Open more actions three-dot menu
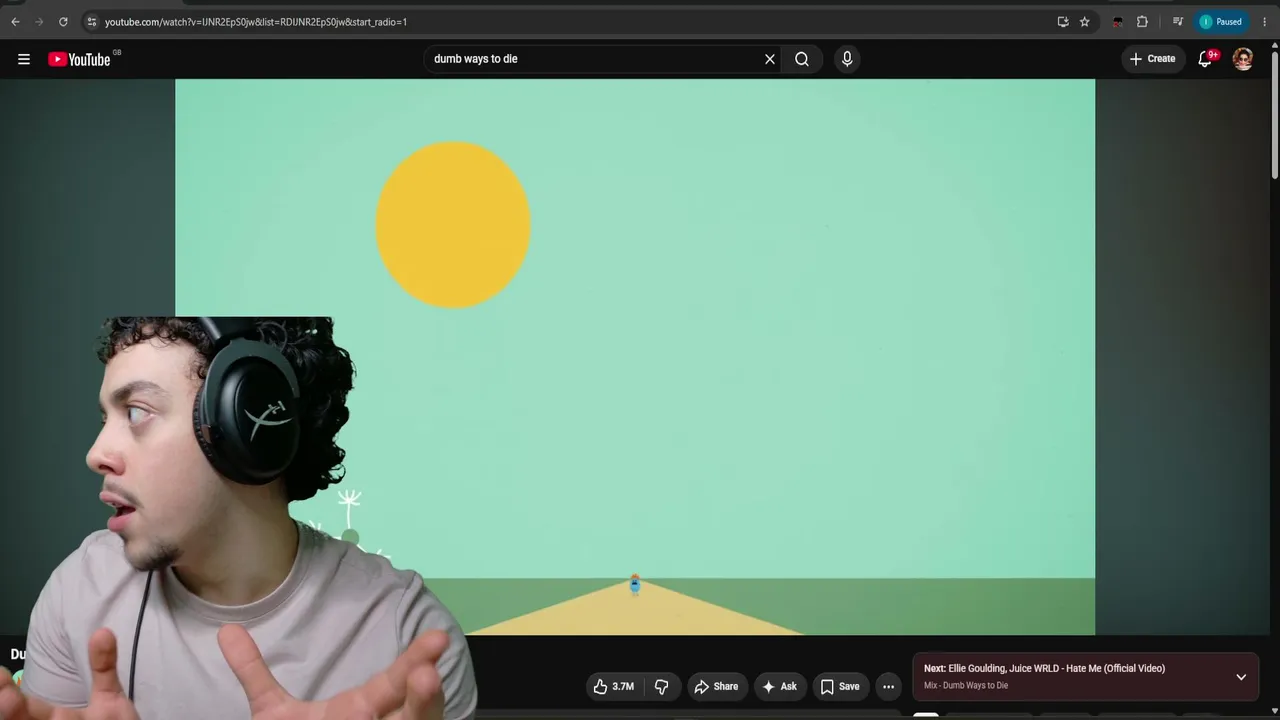The image size is (1280, 720). click(888, 687)
